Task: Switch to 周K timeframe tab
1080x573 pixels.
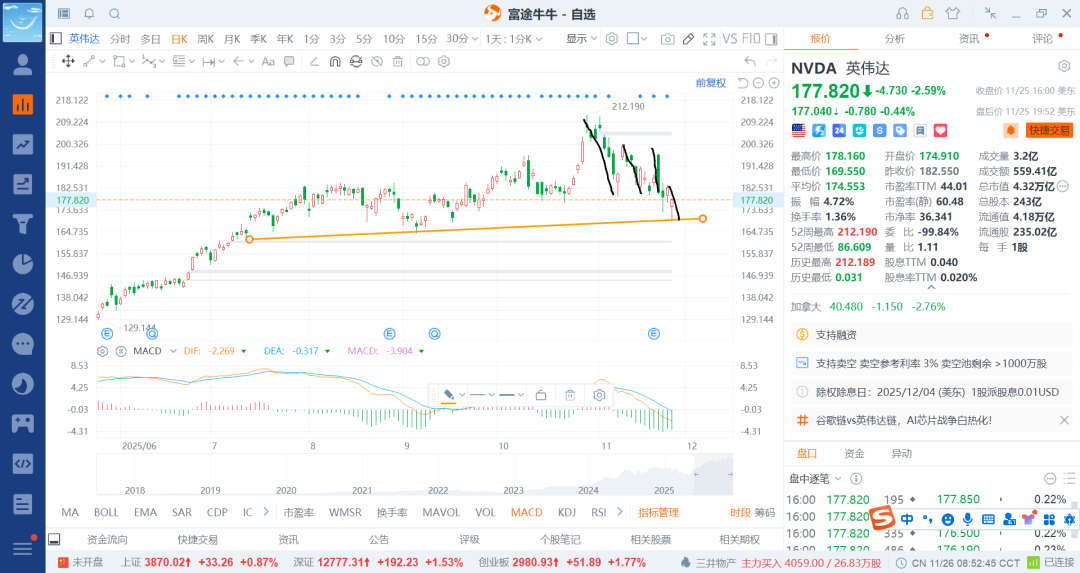Action: coord(205,39)
